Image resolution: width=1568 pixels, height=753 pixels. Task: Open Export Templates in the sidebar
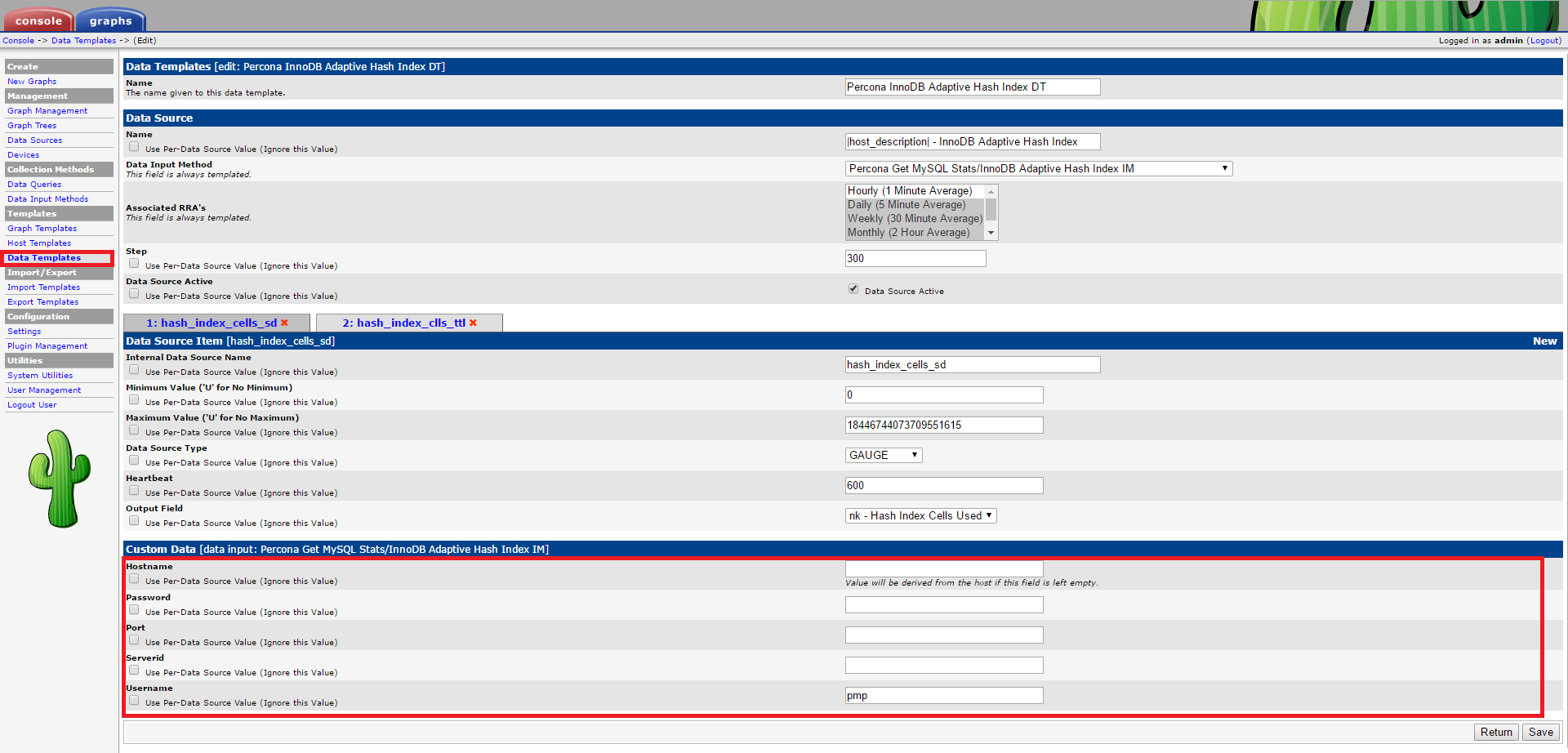[42, 302]
